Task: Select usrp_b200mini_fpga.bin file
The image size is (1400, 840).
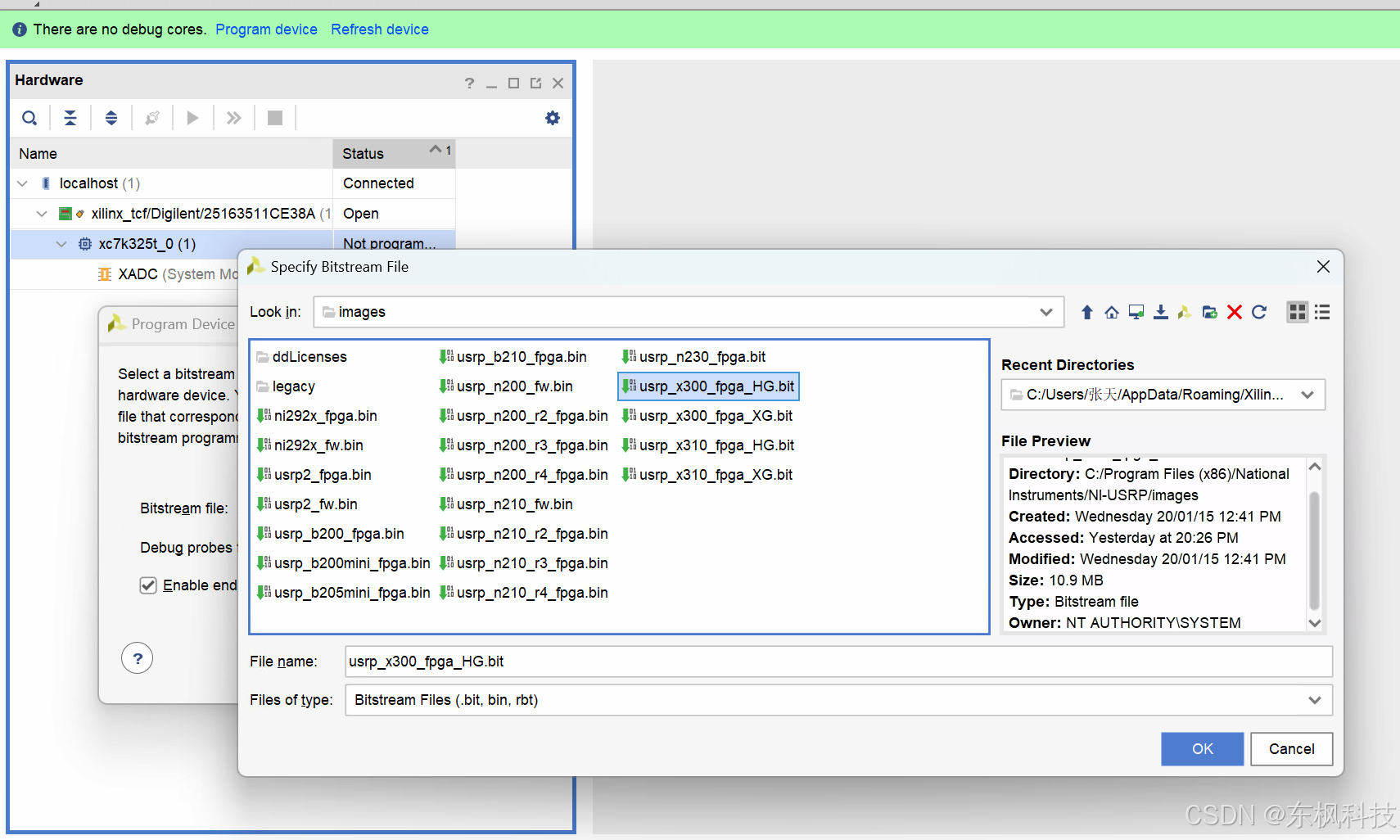Action: pyautogui.click(x=344, y=563)
